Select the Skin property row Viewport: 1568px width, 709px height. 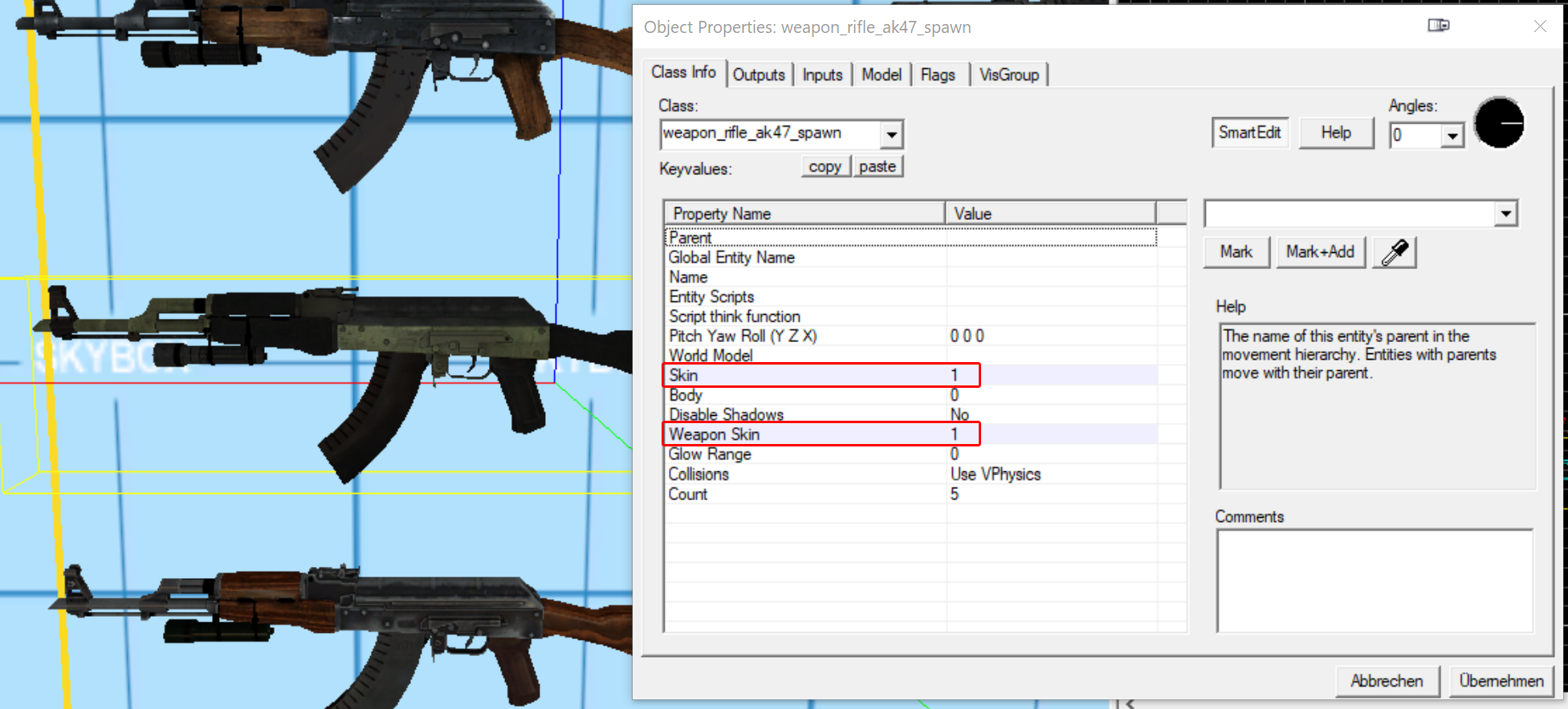coord(911,375)
